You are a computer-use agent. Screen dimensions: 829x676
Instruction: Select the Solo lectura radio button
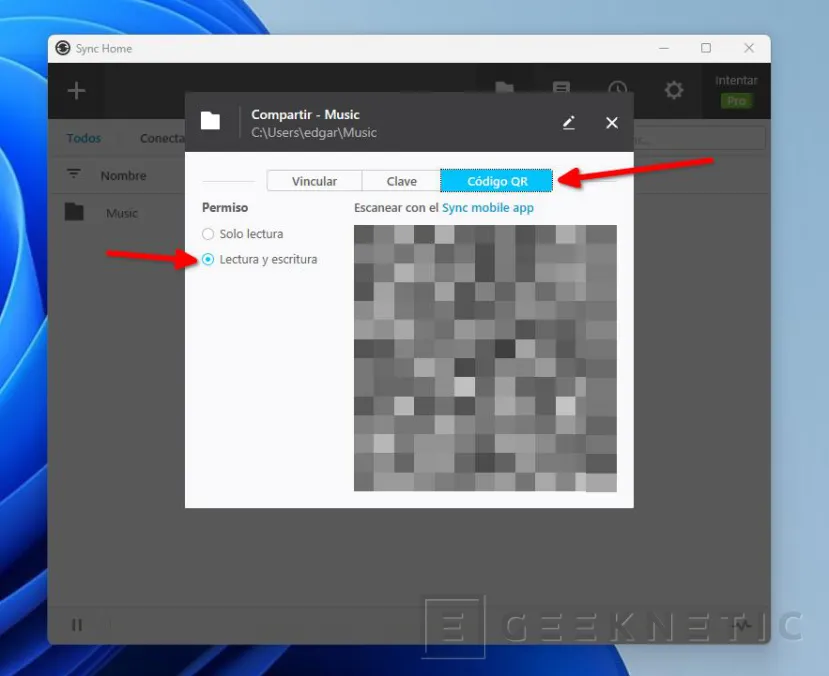click(208, 234)
